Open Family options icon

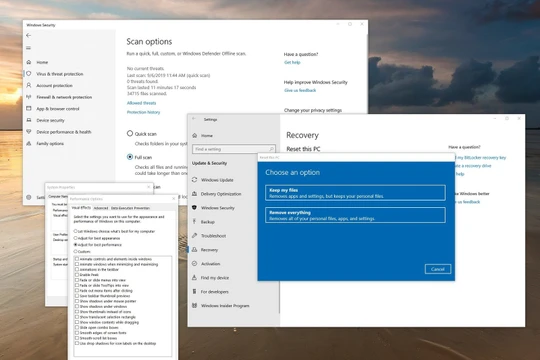(29, 143)
